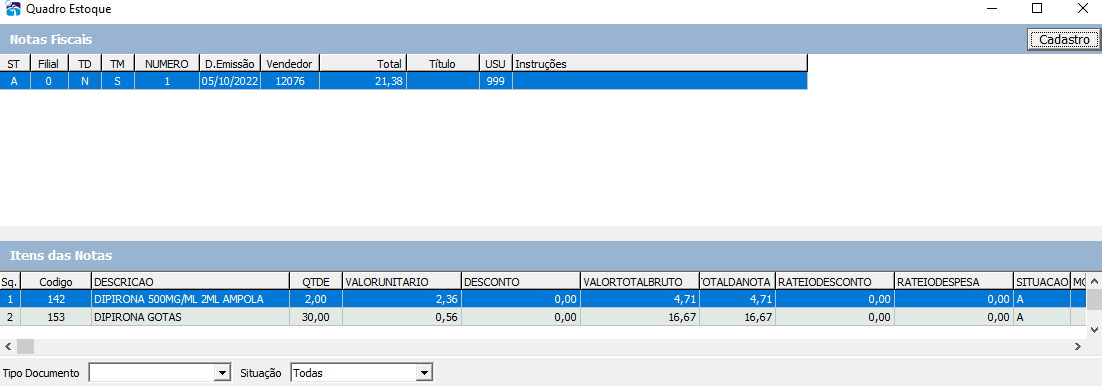Viewport: 1102px width, 386px height.
Task: Click the VALORUNITARIO column header
Action: point(401,281)
